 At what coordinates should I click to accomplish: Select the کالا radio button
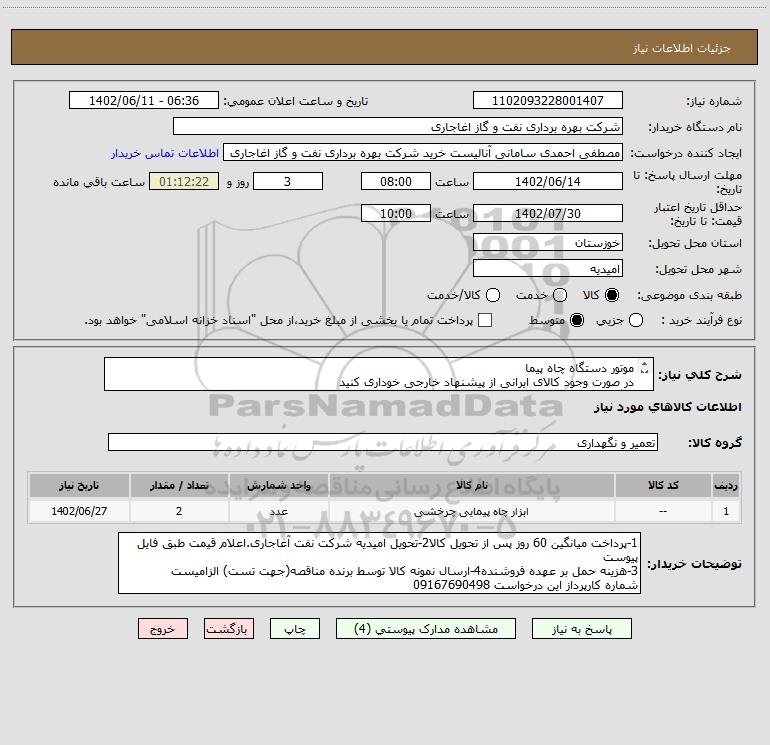pos(612,295)
